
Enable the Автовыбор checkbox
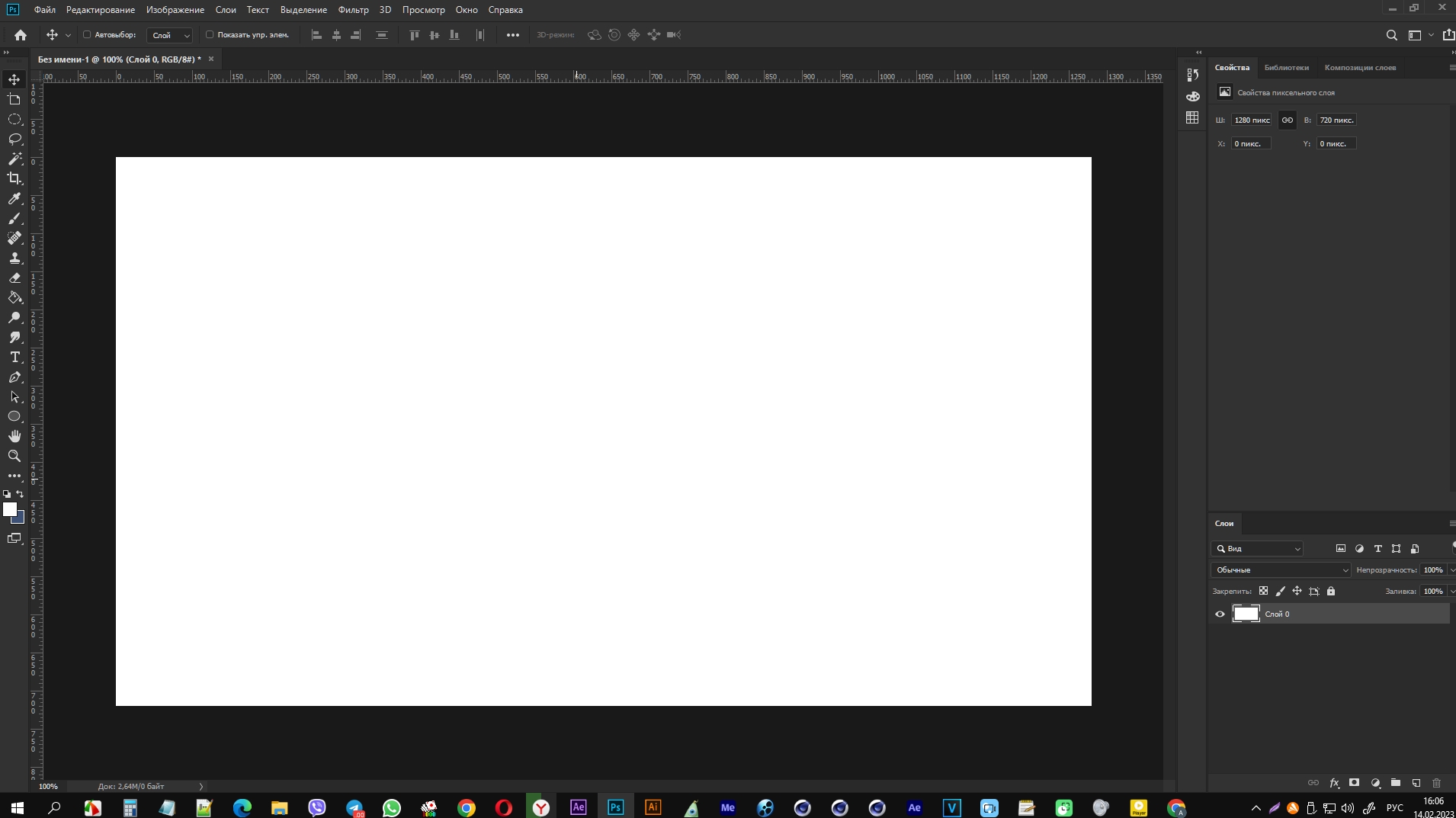[x=87, y=35]
